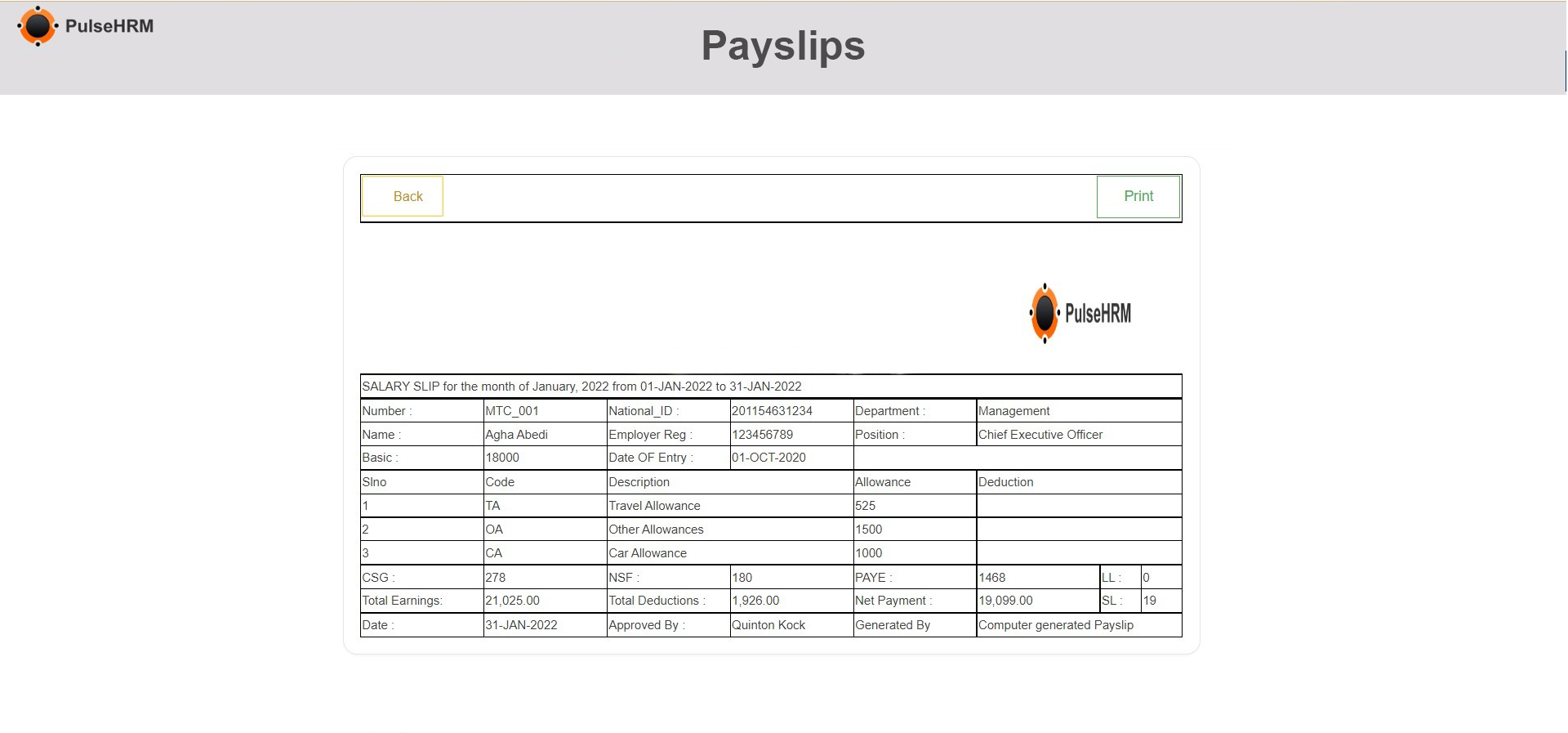Click the date of entry 01-OCT-2020
This screenshot has height=733, width=1568.
768,458
